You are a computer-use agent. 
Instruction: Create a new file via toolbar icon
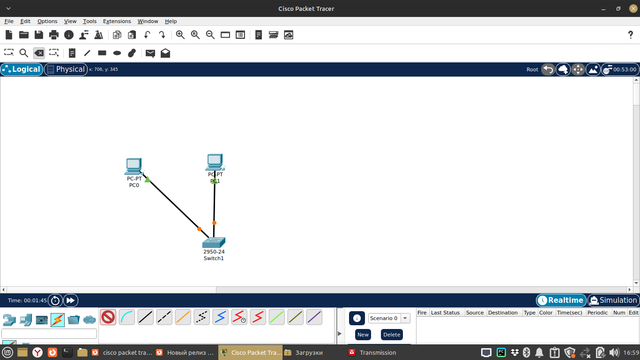[9, 35]
